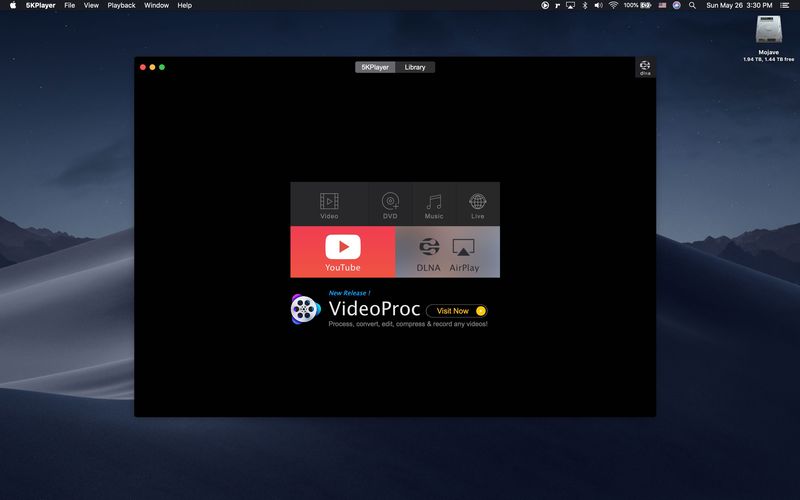Viewport: 800px width, 500px height.
Task: Select the Mojave drive on desktop
Action: click(x=768, y=38)
